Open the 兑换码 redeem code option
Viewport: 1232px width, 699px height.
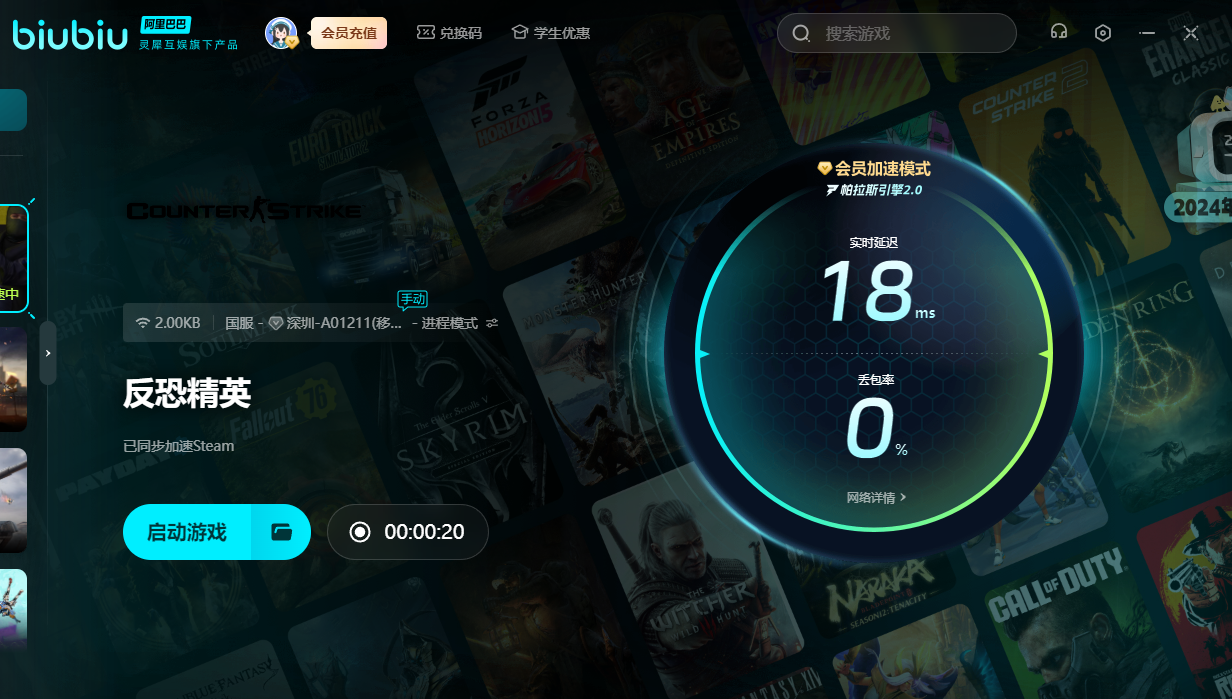pos(449,33)
